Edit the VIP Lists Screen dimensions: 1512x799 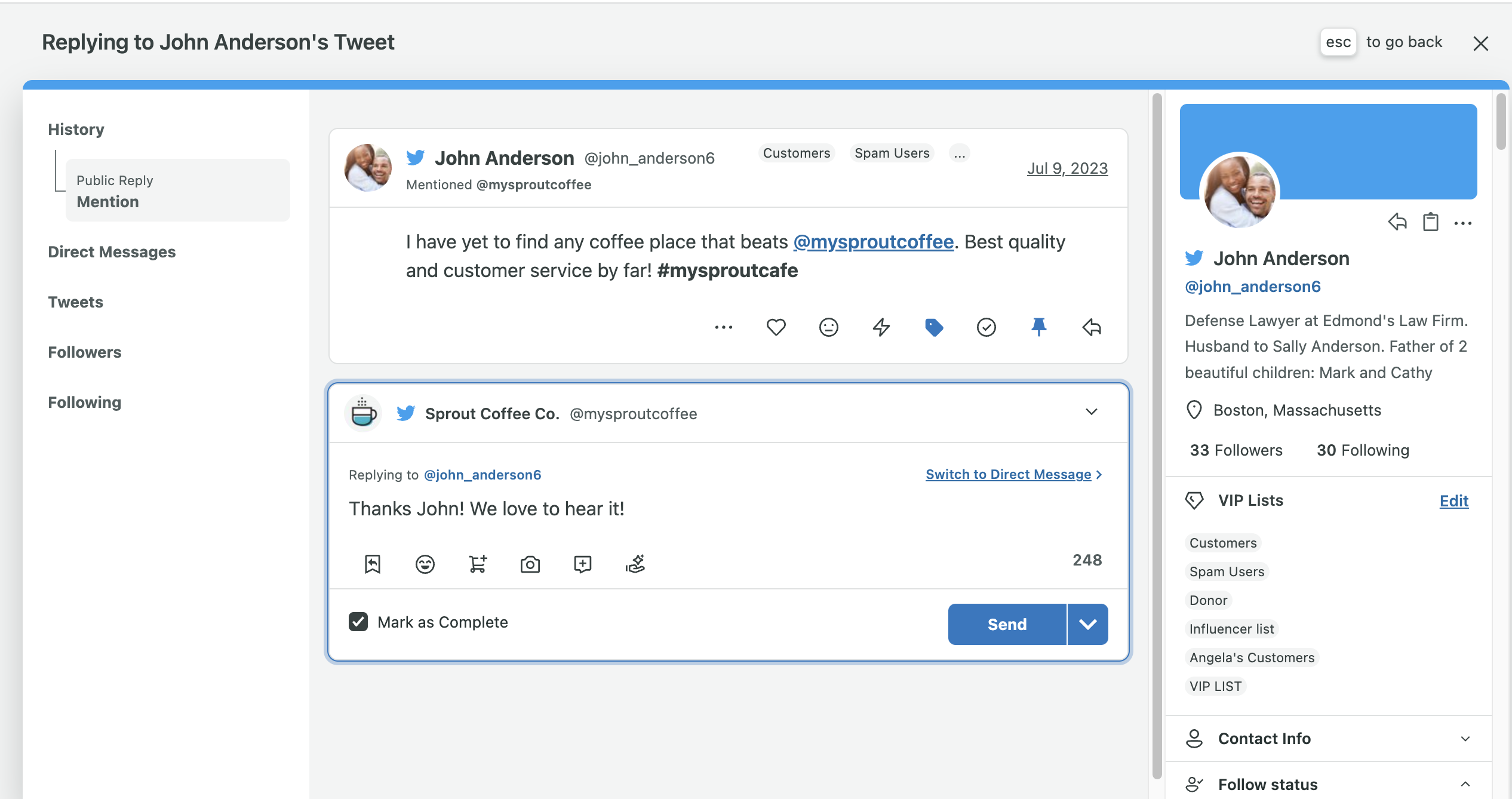point(1454,501)
